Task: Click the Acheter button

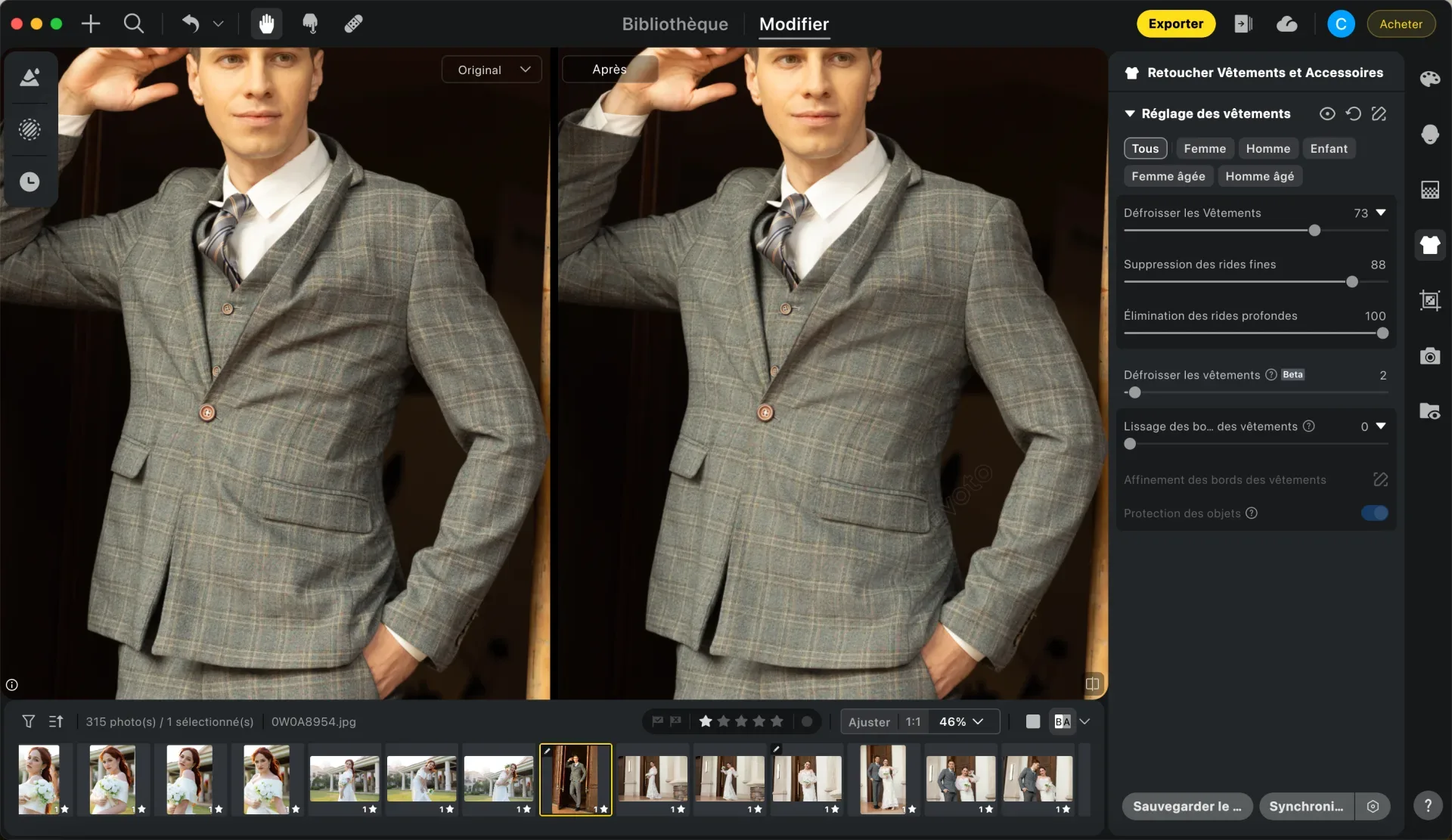Action: click(x=1401, y=24)
